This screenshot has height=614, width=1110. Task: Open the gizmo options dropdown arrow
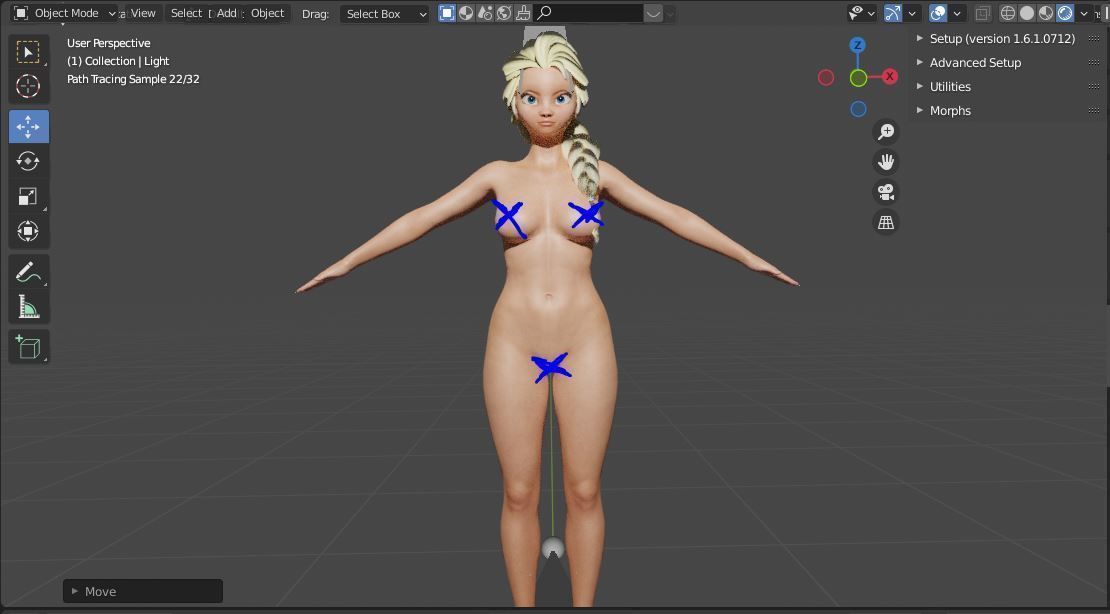[x=912, y=13]
